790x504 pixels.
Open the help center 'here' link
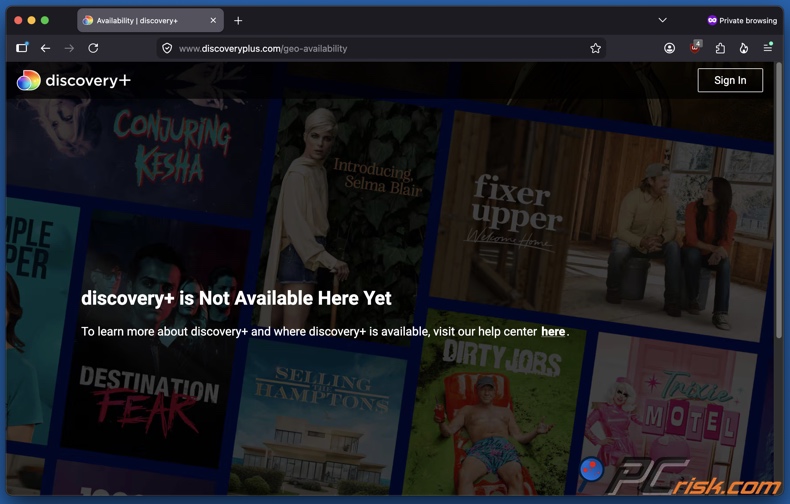553,331
